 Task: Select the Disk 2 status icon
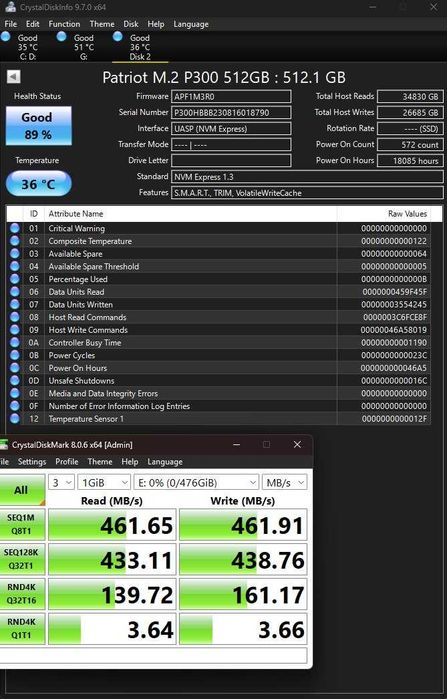click(118, 37)
